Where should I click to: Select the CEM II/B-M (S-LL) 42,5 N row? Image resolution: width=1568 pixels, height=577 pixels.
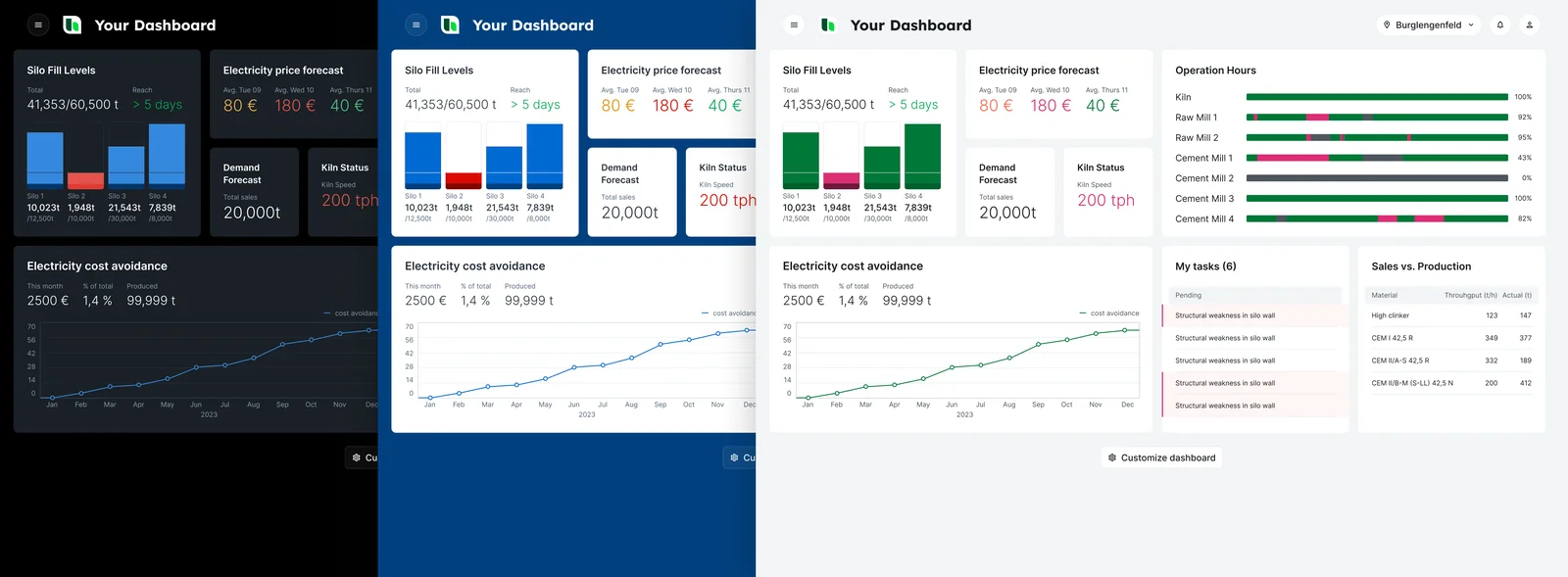click(1451, 383)
